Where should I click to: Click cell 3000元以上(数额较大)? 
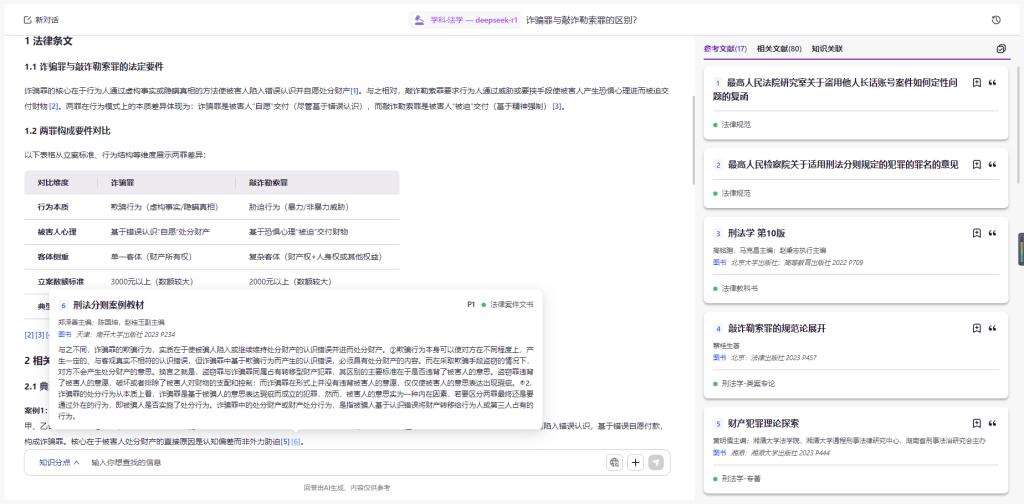point(153,282)
